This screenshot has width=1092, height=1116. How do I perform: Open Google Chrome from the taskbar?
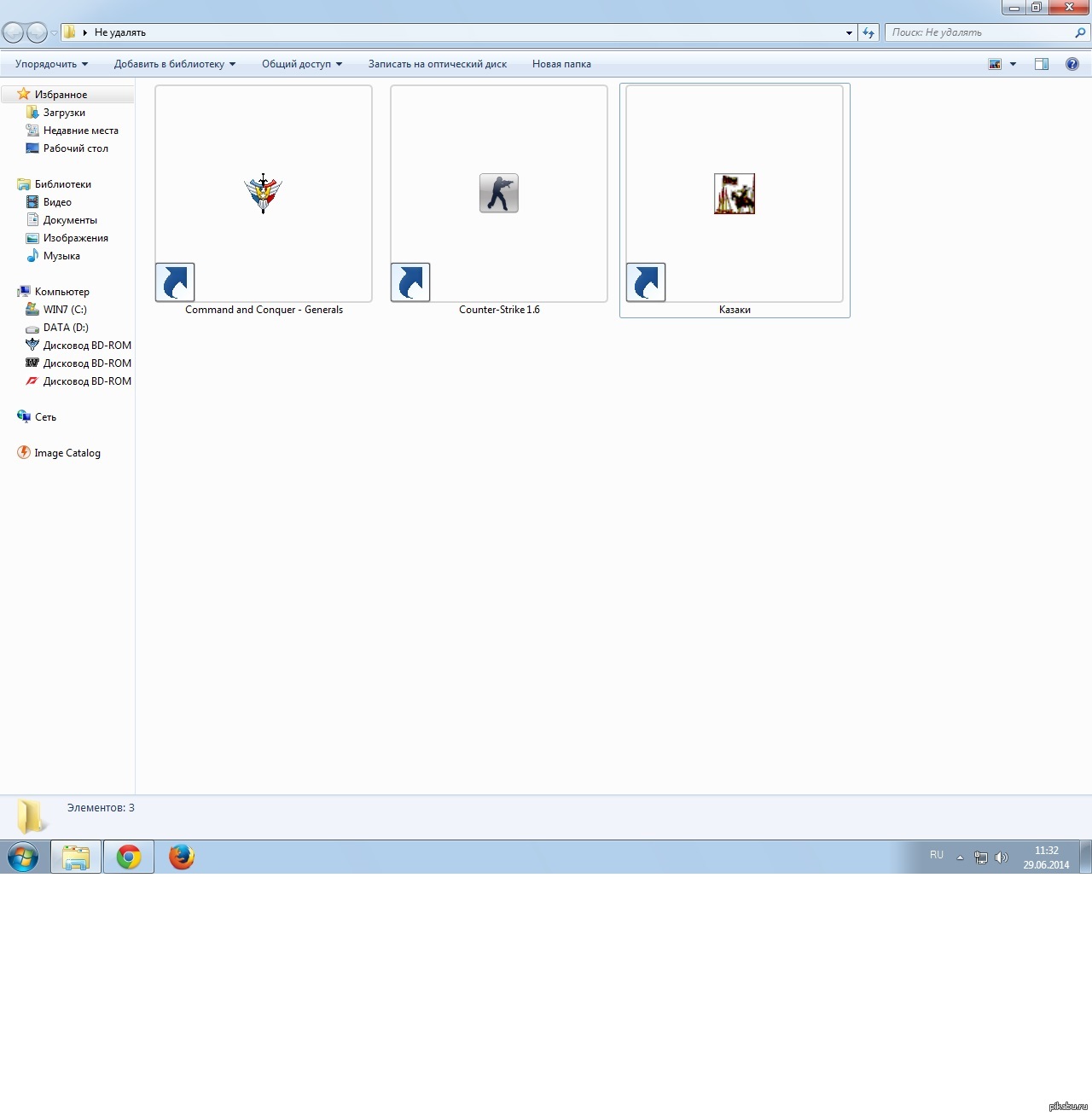(x=129, y=857)
